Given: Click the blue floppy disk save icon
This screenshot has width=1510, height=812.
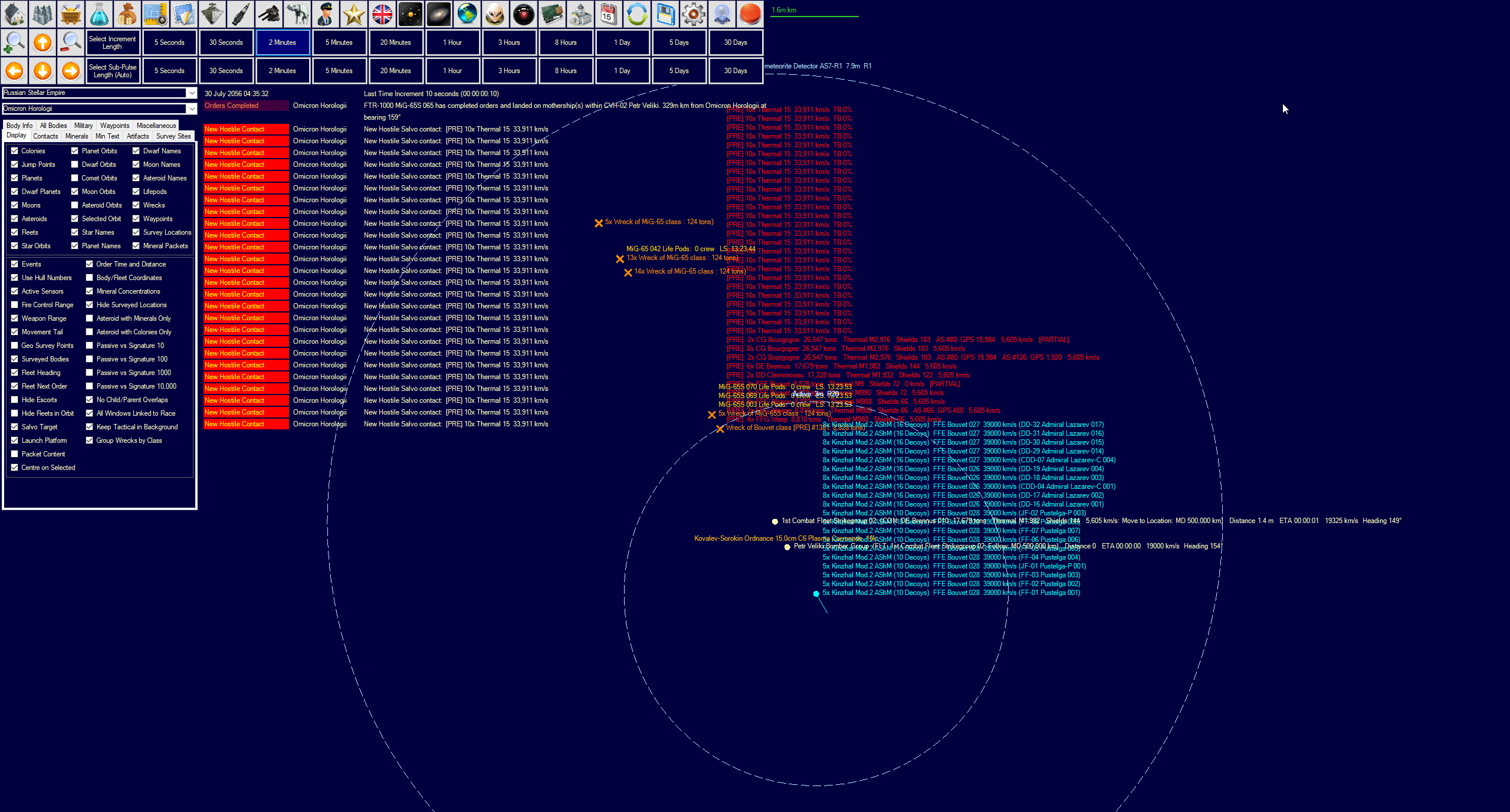Looking at the screenshot, I should 665,14.
